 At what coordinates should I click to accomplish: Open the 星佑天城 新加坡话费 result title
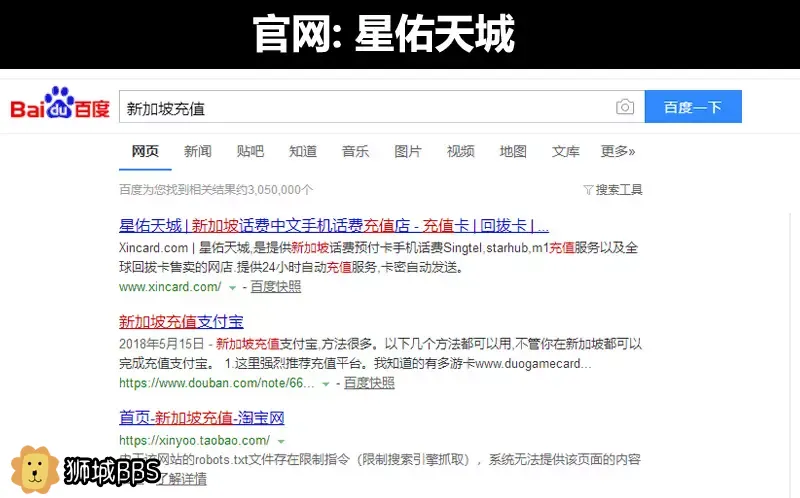[334, 226]
